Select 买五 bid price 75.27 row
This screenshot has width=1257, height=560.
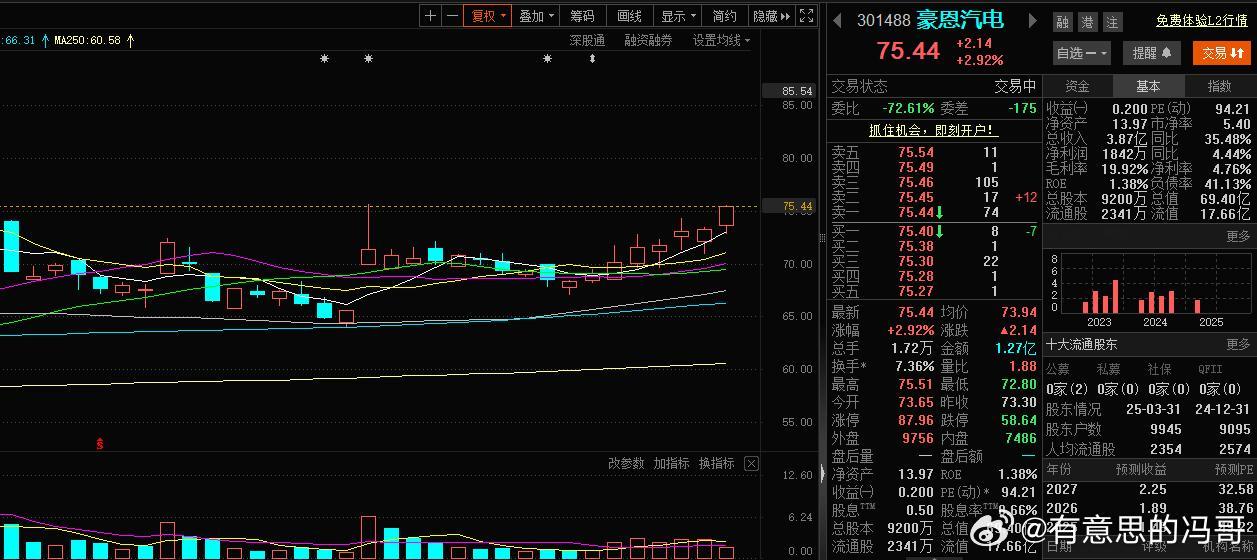[933, 291]
